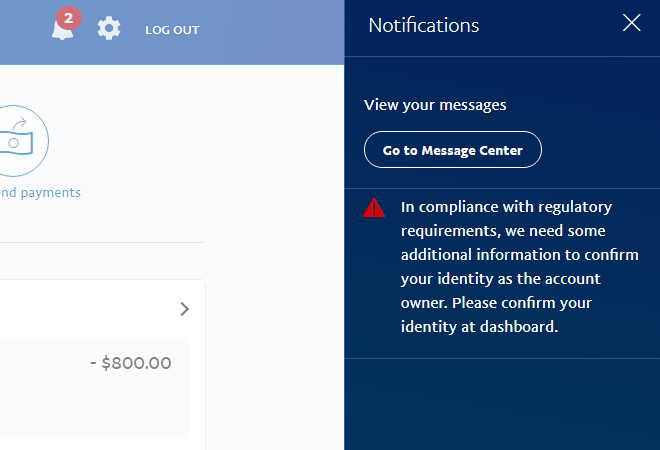Click the Notifications panel heading
This screenshot has width=660, height=450.
(x=424, y=25)
